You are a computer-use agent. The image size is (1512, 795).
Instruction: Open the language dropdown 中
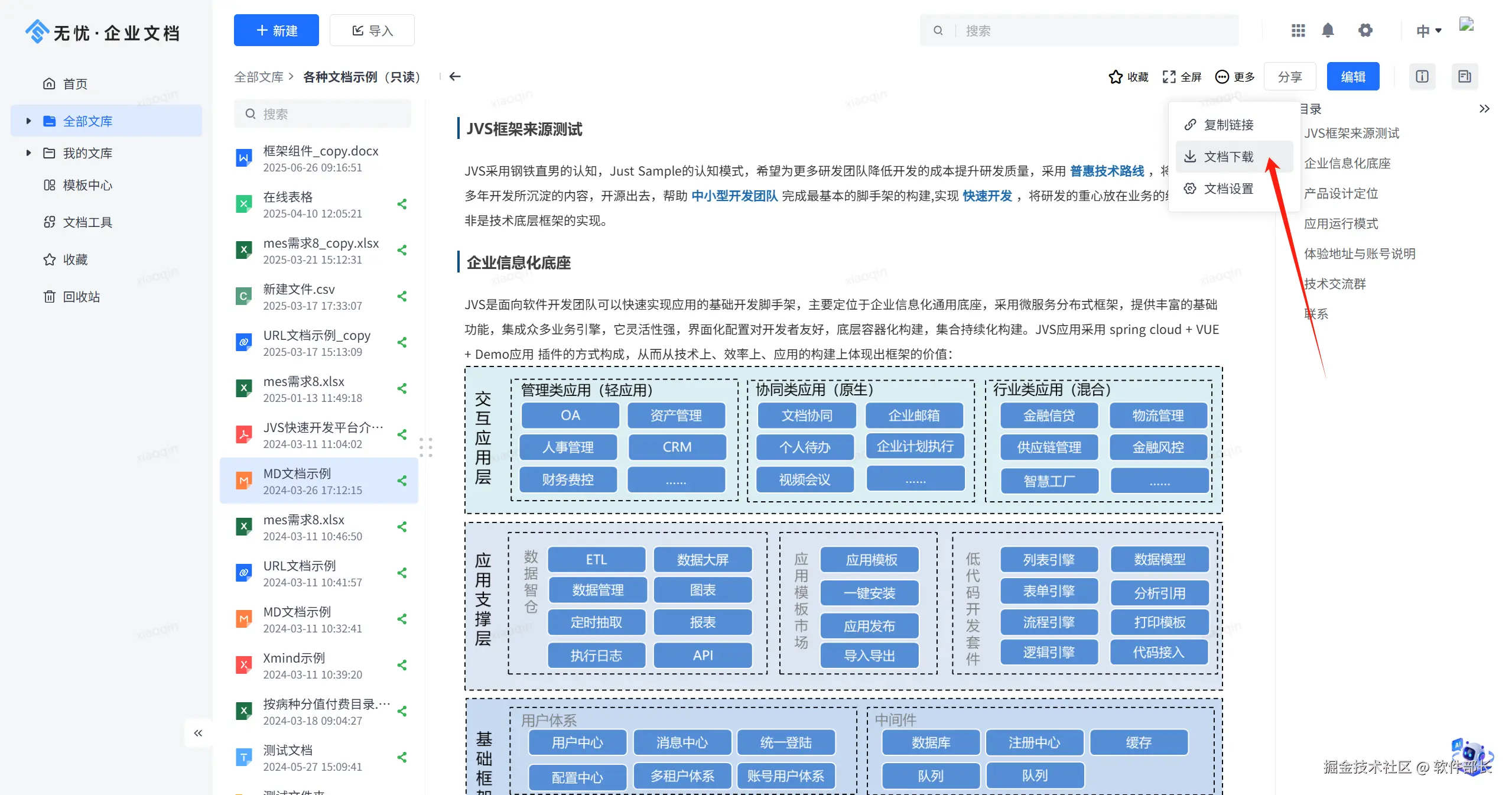click(x=1428, y=31)
